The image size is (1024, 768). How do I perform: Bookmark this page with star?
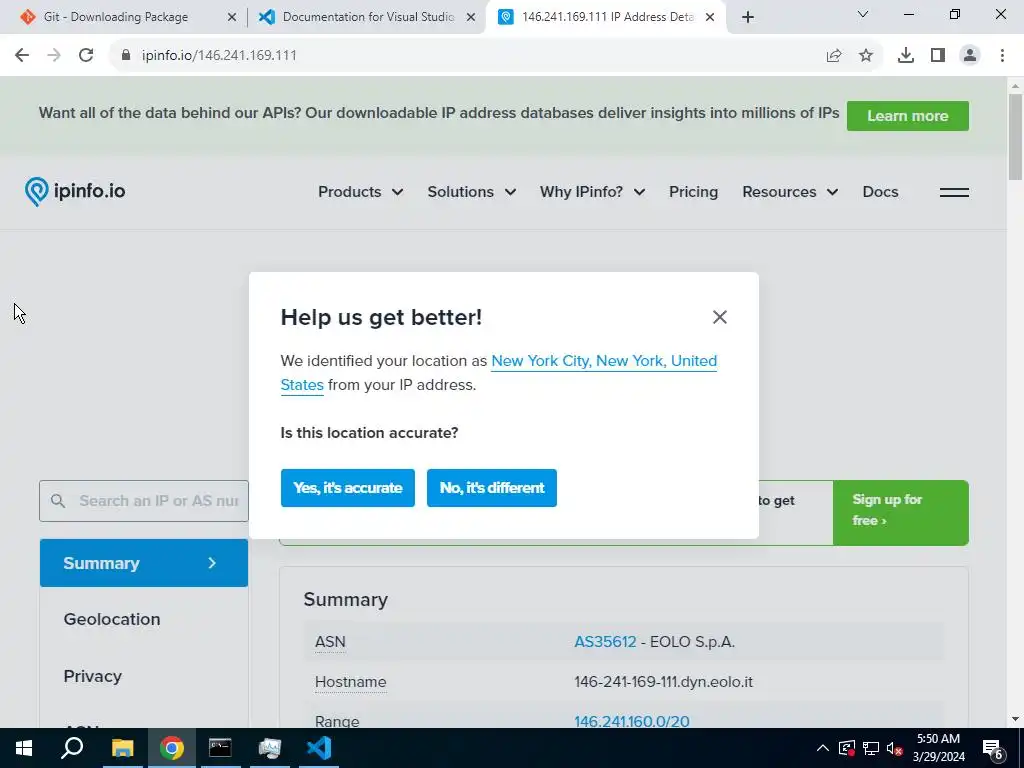tap(866, 56)
